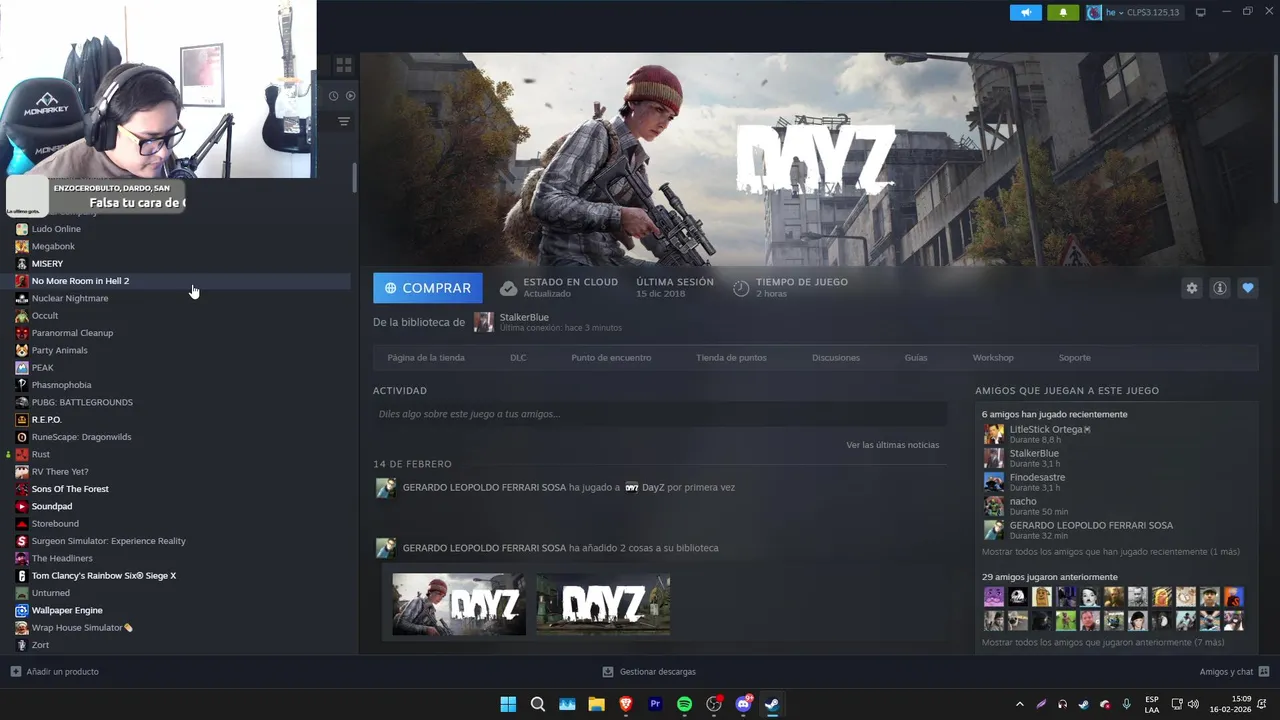Click Añadir un producto

pyautogui.click(x=55, y=672)
